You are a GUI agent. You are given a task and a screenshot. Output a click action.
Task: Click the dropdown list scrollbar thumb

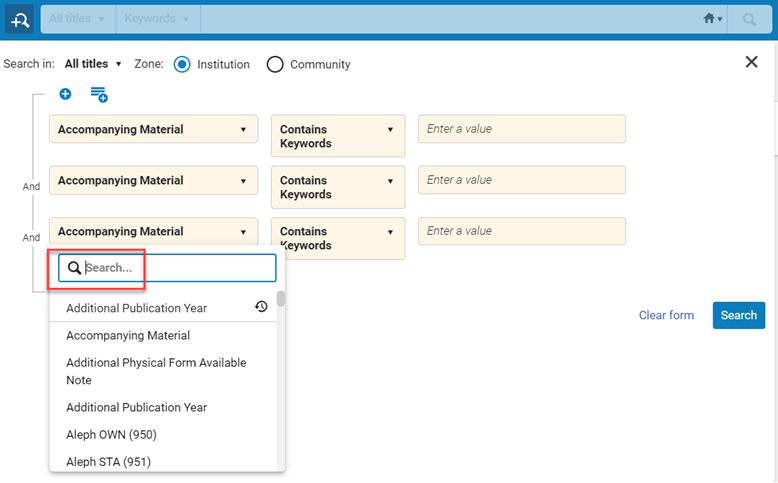pos(281,299)
